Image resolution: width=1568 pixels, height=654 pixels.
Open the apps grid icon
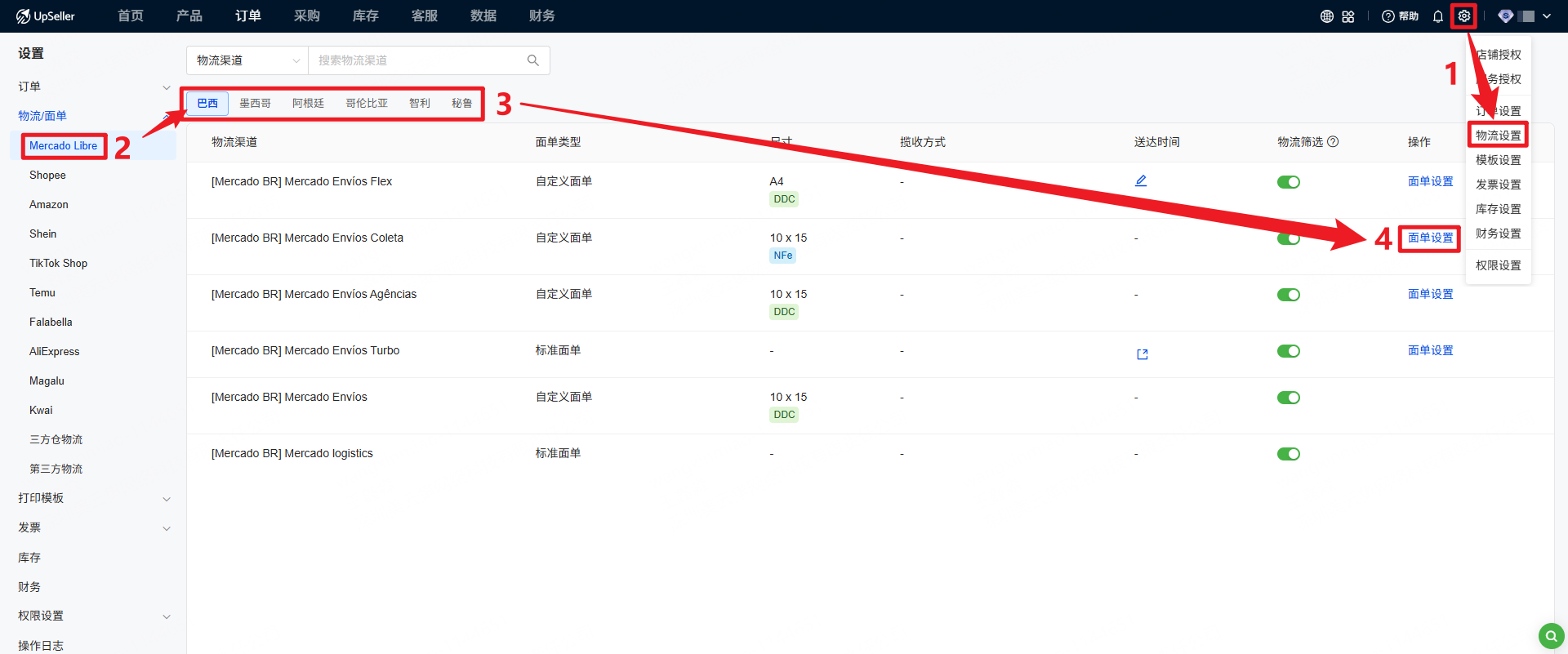[1348, 16]
